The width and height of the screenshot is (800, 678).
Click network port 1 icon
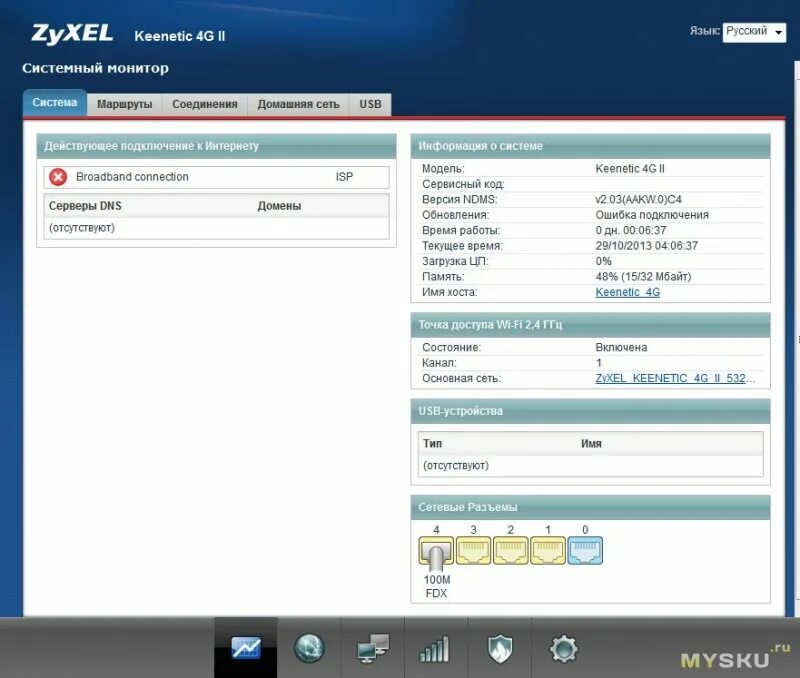click(x=548, y=550)
